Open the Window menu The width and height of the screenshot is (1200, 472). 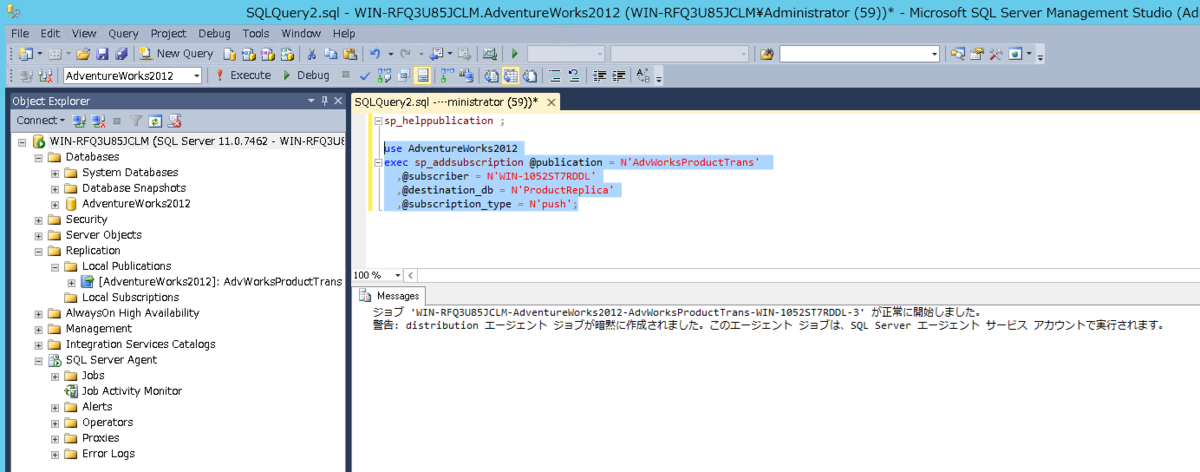click(x=301, y=33)
